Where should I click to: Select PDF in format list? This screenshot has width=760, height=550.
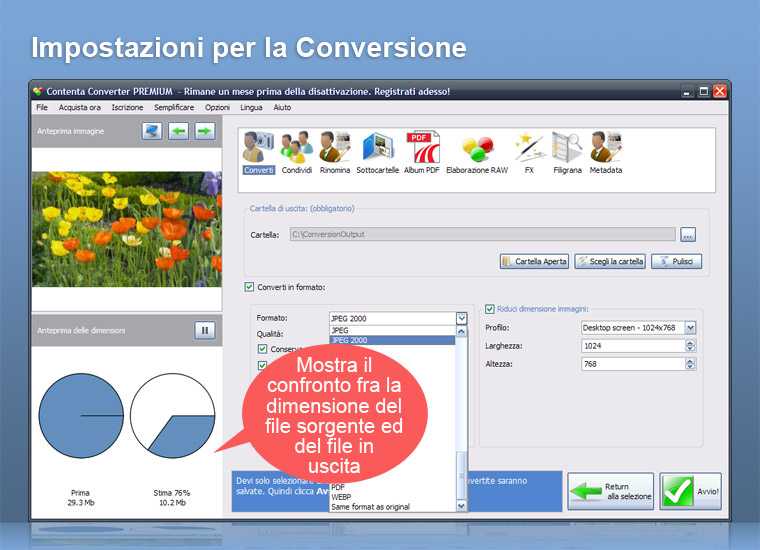click(x=392, y=487)
